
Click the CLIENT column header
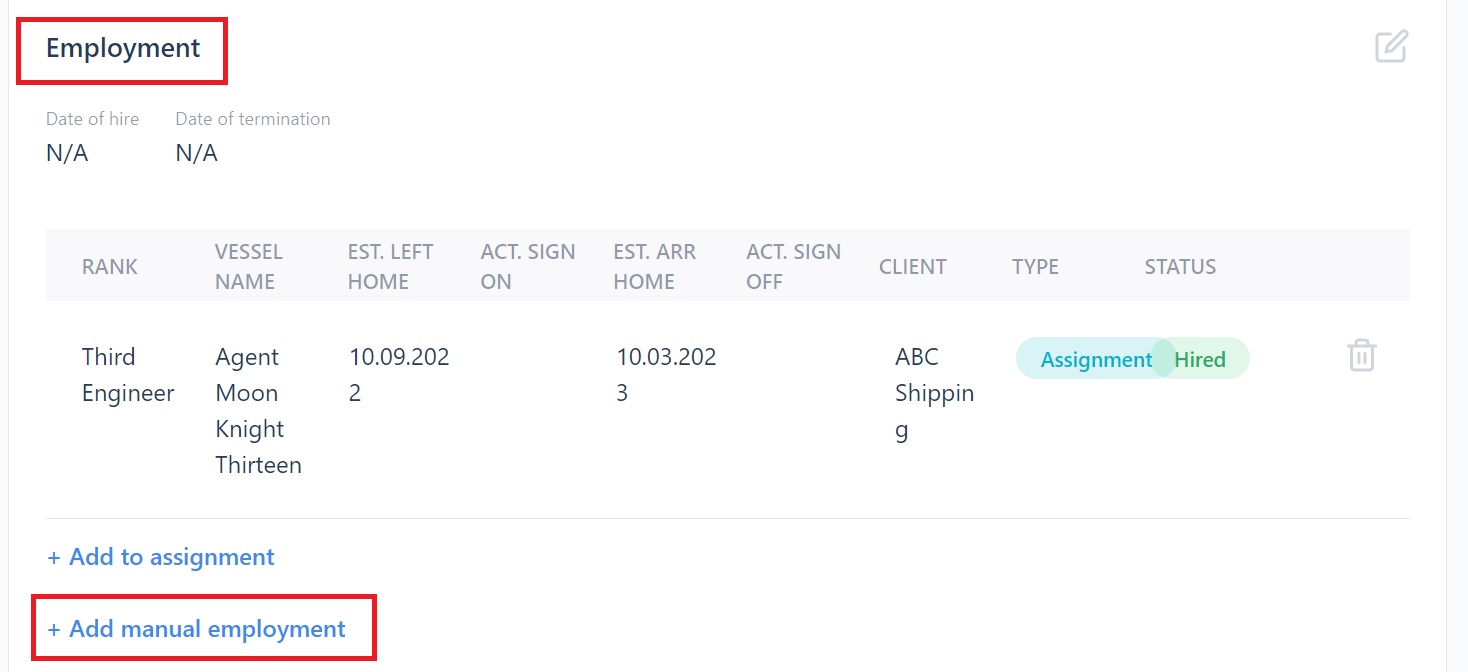[x=912, y=267]
